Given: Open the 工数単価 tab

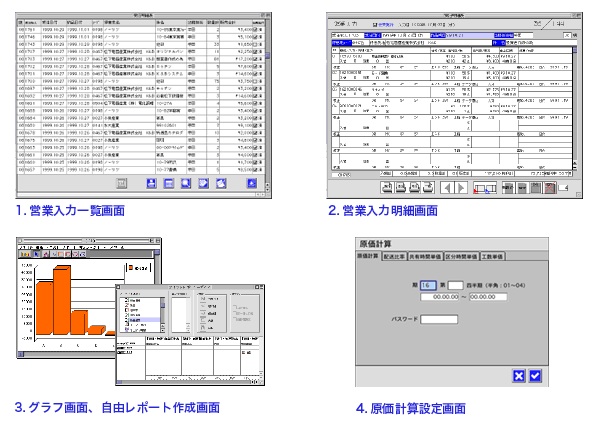Looking at the screenshot, I should coord(492,257).
